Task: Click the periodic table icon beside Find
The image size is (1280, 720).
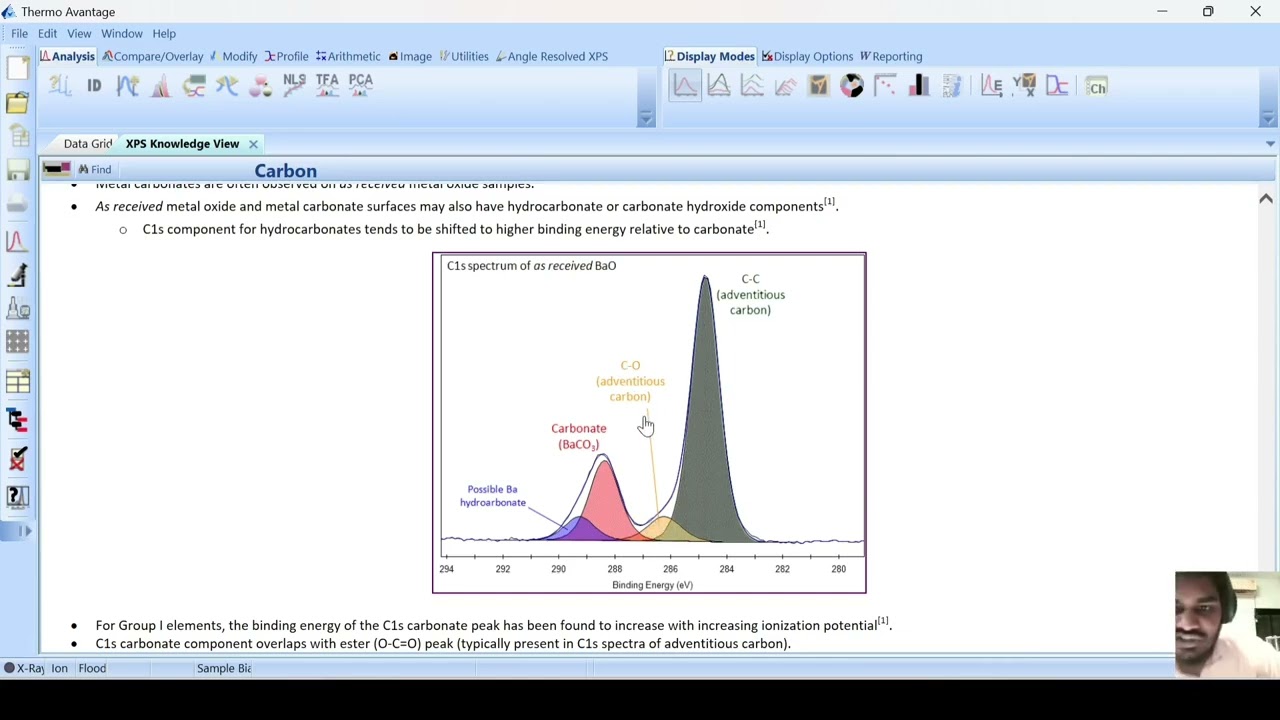Action: pos(57,169)
